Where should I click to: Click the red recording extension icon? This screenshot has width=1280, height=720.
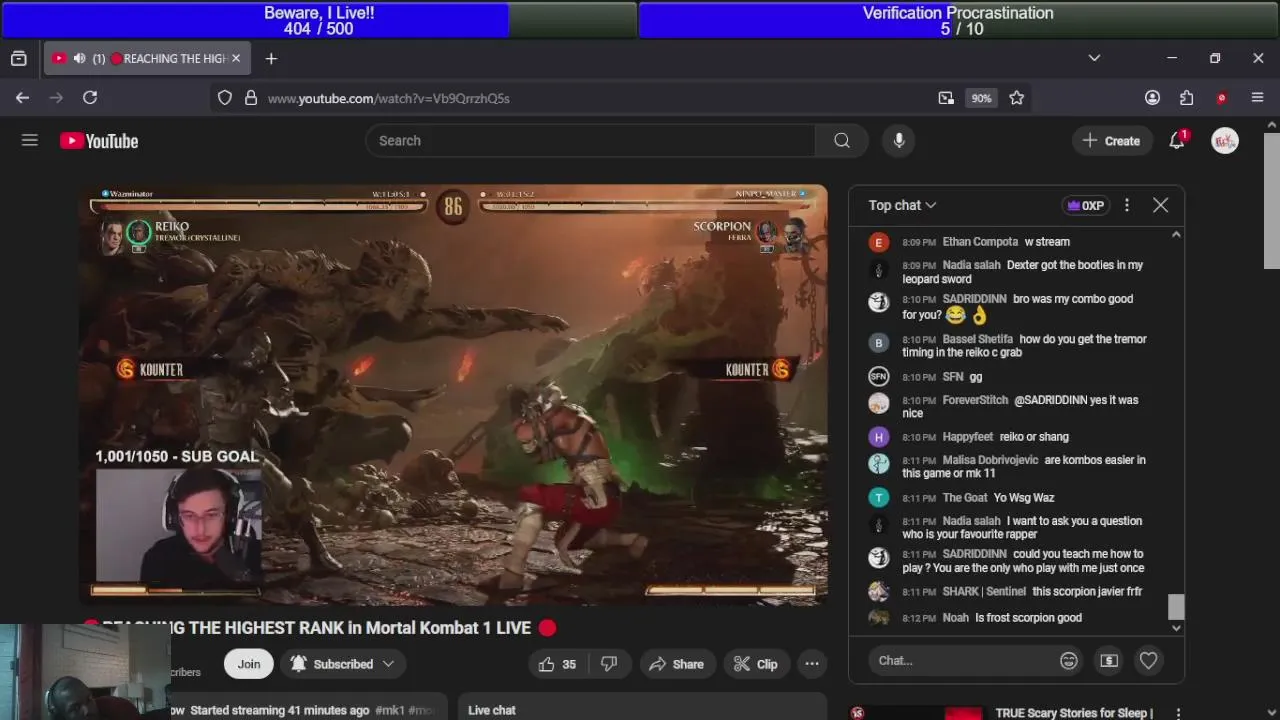[x=1221, y=98]
